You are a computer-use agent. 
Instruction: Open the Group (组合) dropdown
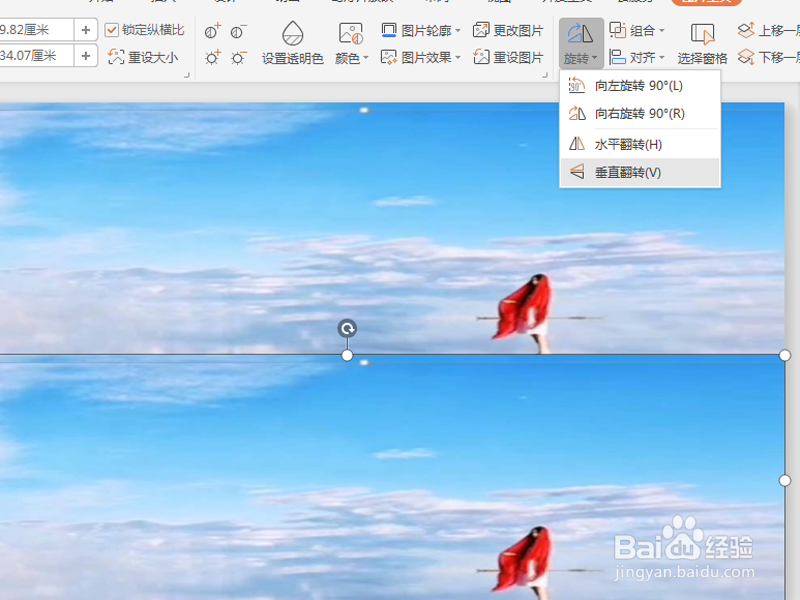pos(637,31)
